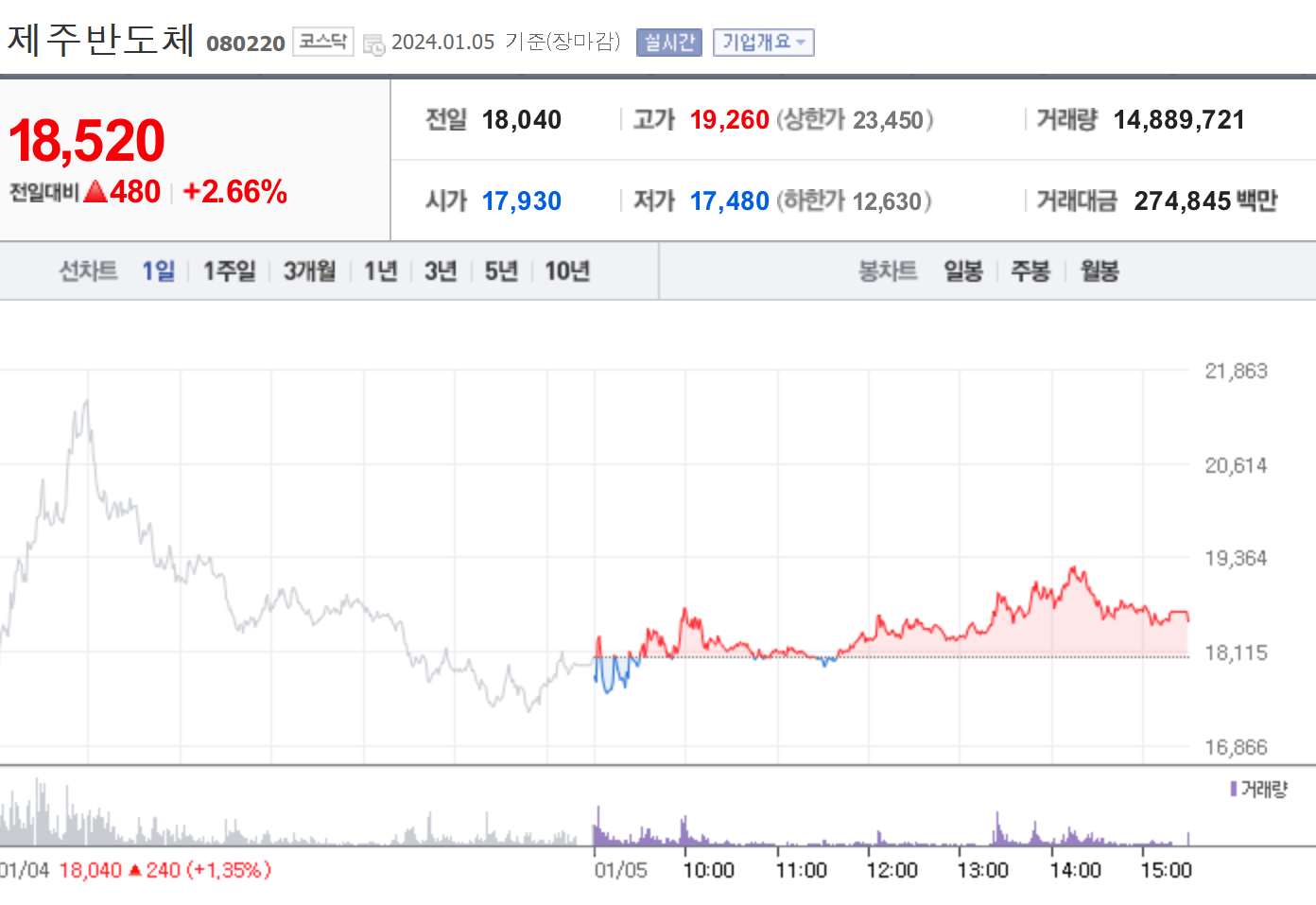Image resolution: width=1316 pixels, height=905 pixels.
Task: Click the stock code 080220
Action: pos(246,44)
